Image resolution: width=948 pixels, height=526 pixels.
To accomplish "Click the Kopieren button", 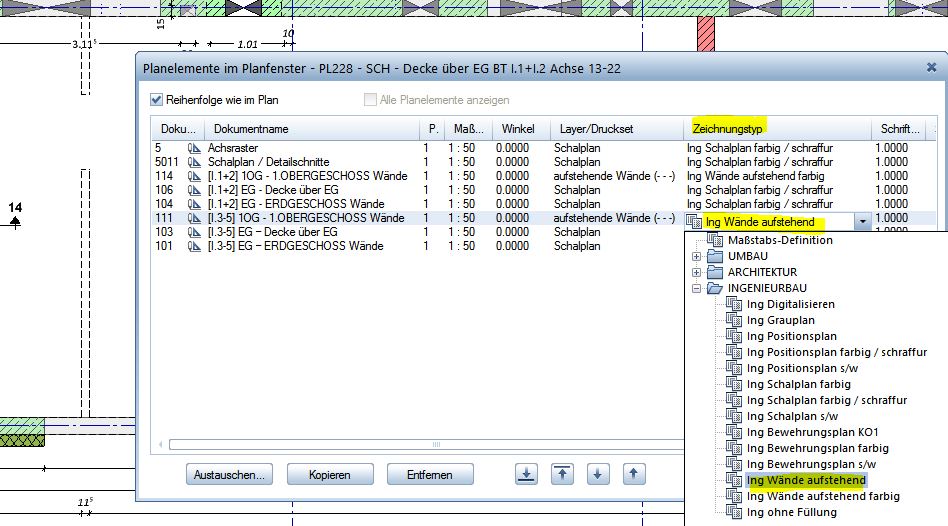I will coord(330,475).
